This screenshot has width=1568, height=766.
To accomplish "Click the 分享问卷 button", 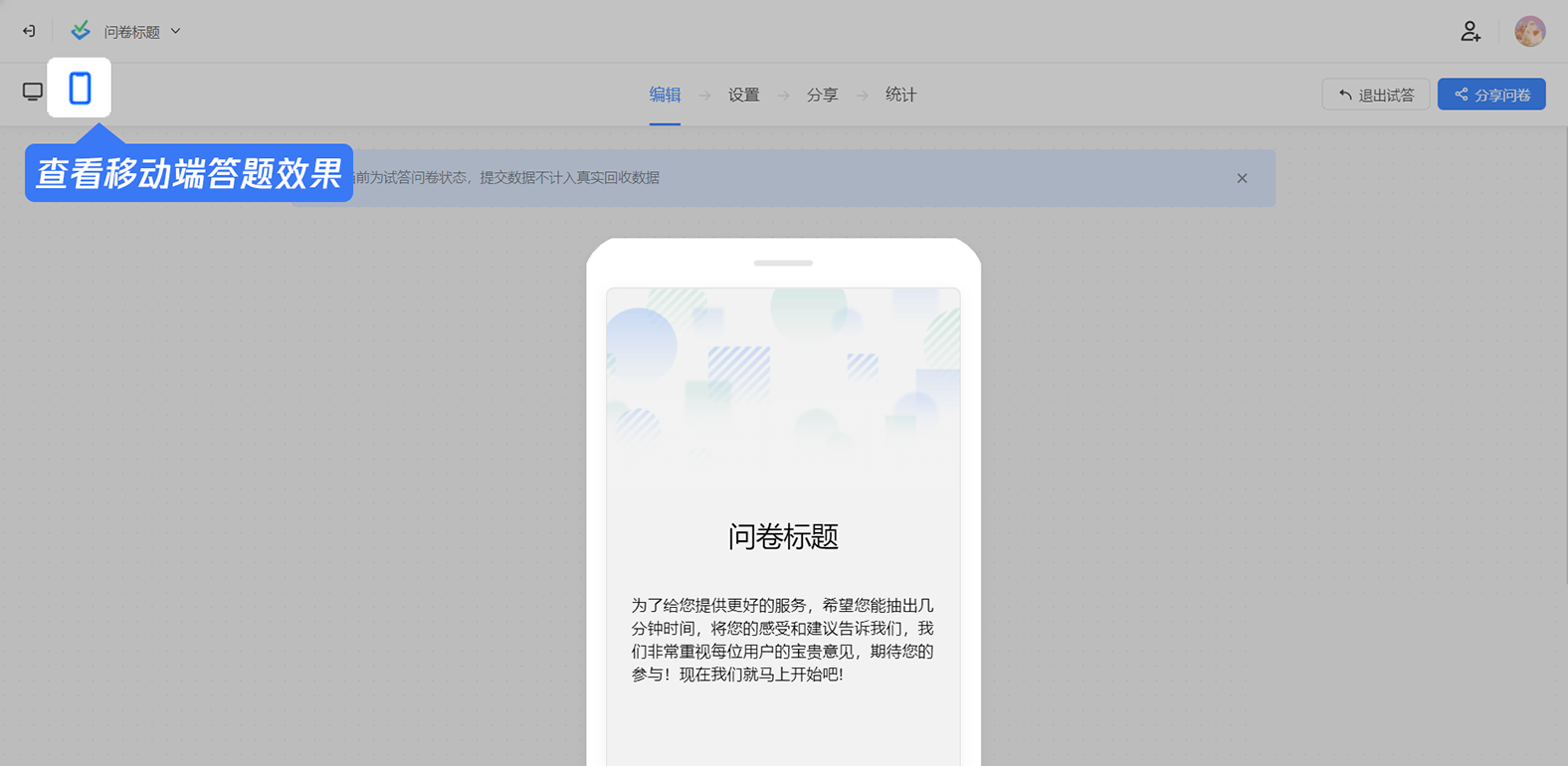I will tap(1491, 95).
